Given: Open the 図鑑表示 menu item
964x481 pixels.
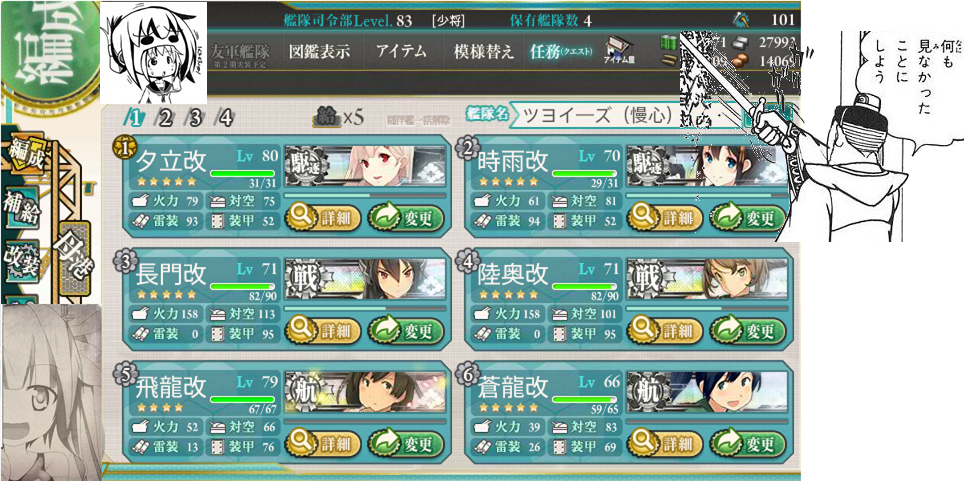Looking at the screenshot, I should click(319, 52).
